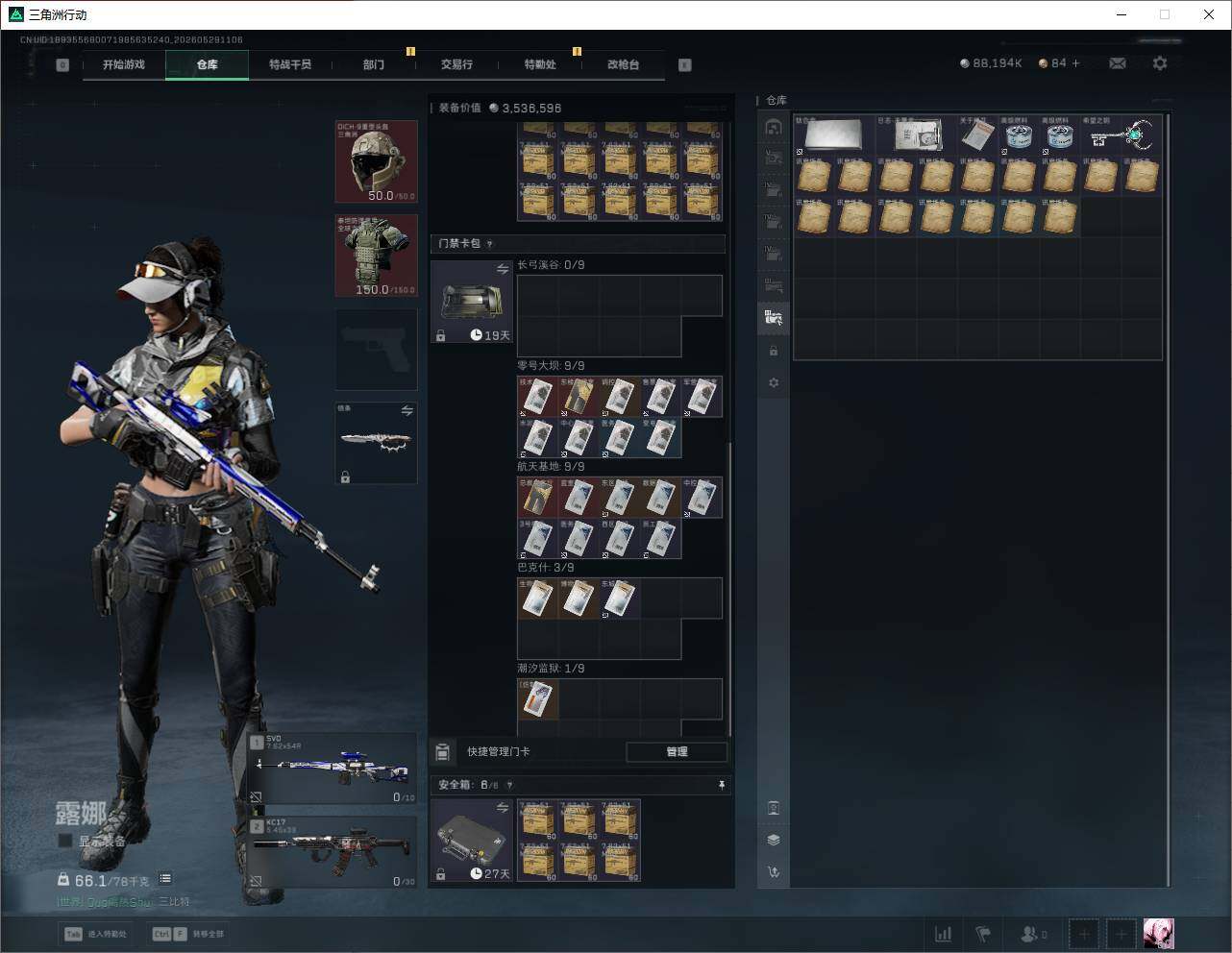The image size is (1232, 953).
Task: Click the 管理 button for access cards
Action: (x=677, y=751)
